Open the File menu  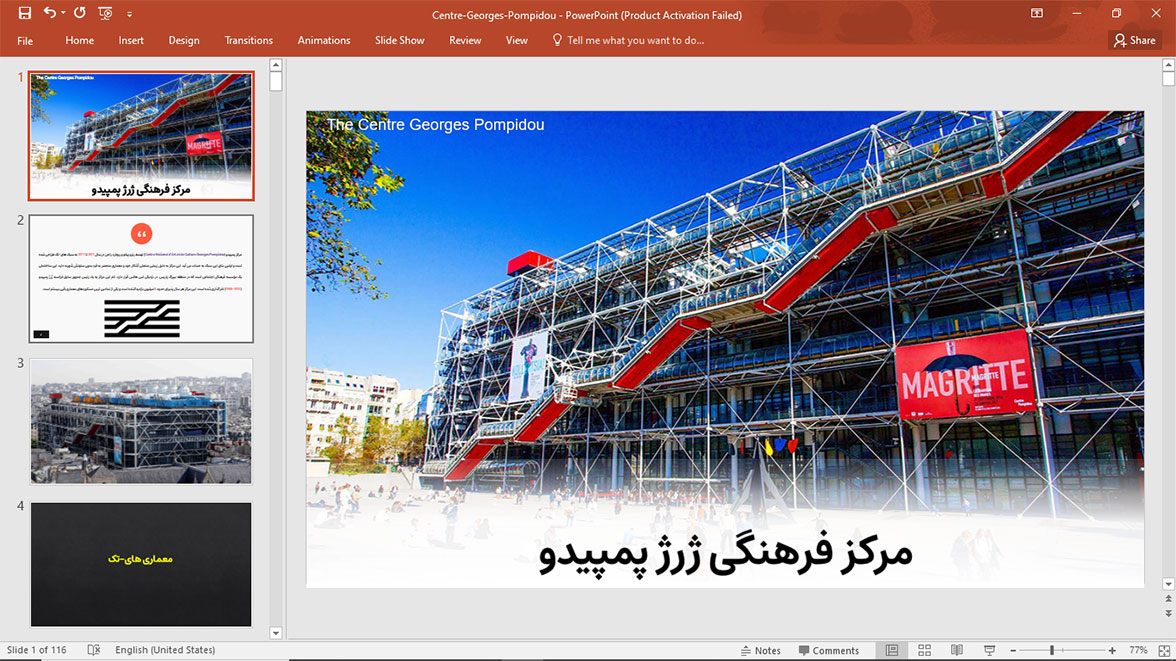click(25, 41)
